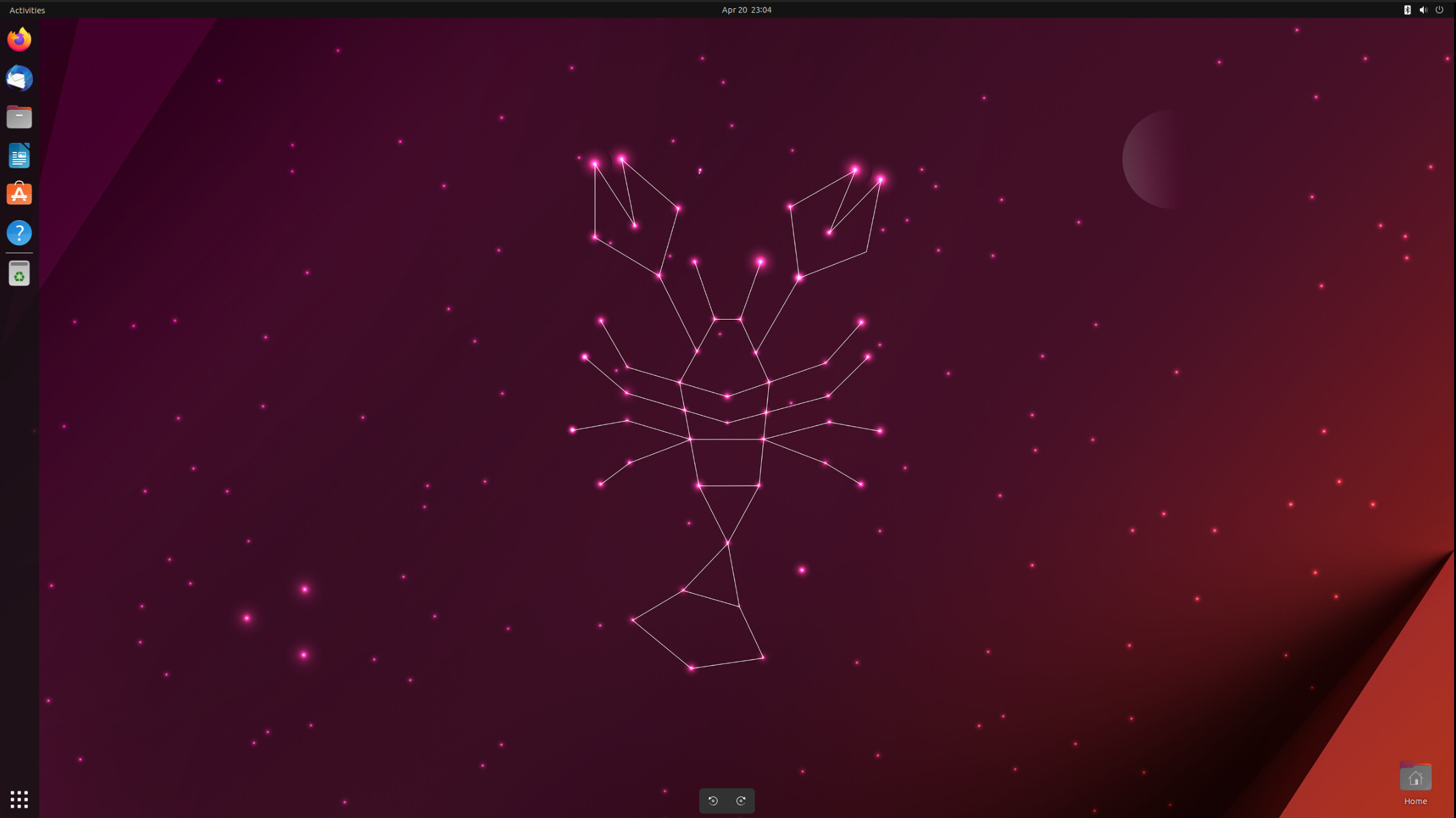
Task: Open Activities overview
Action: 27,10
